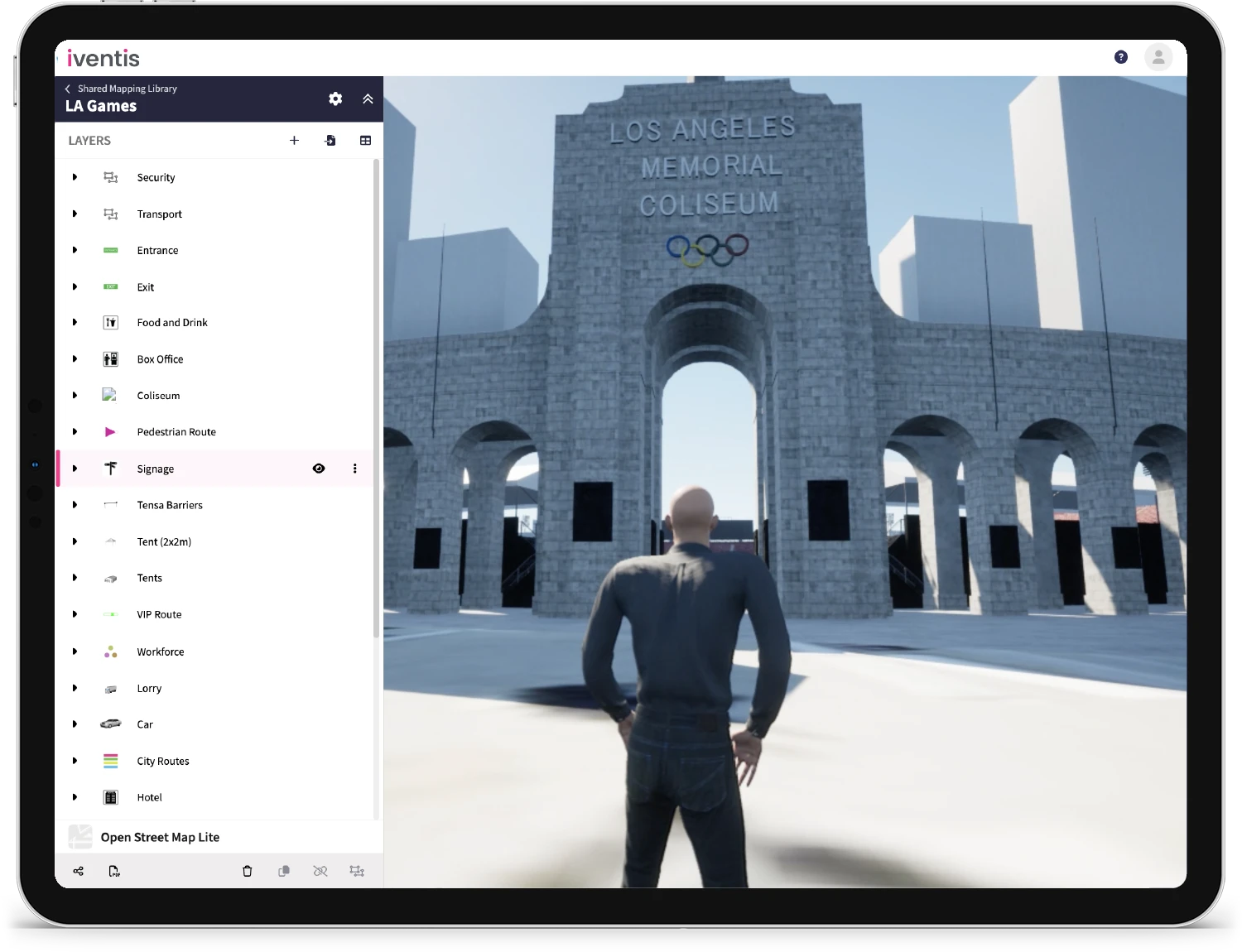Screen dimensions: 1242x952
Task: Click the Lorry layer icon
Action: 110,689
